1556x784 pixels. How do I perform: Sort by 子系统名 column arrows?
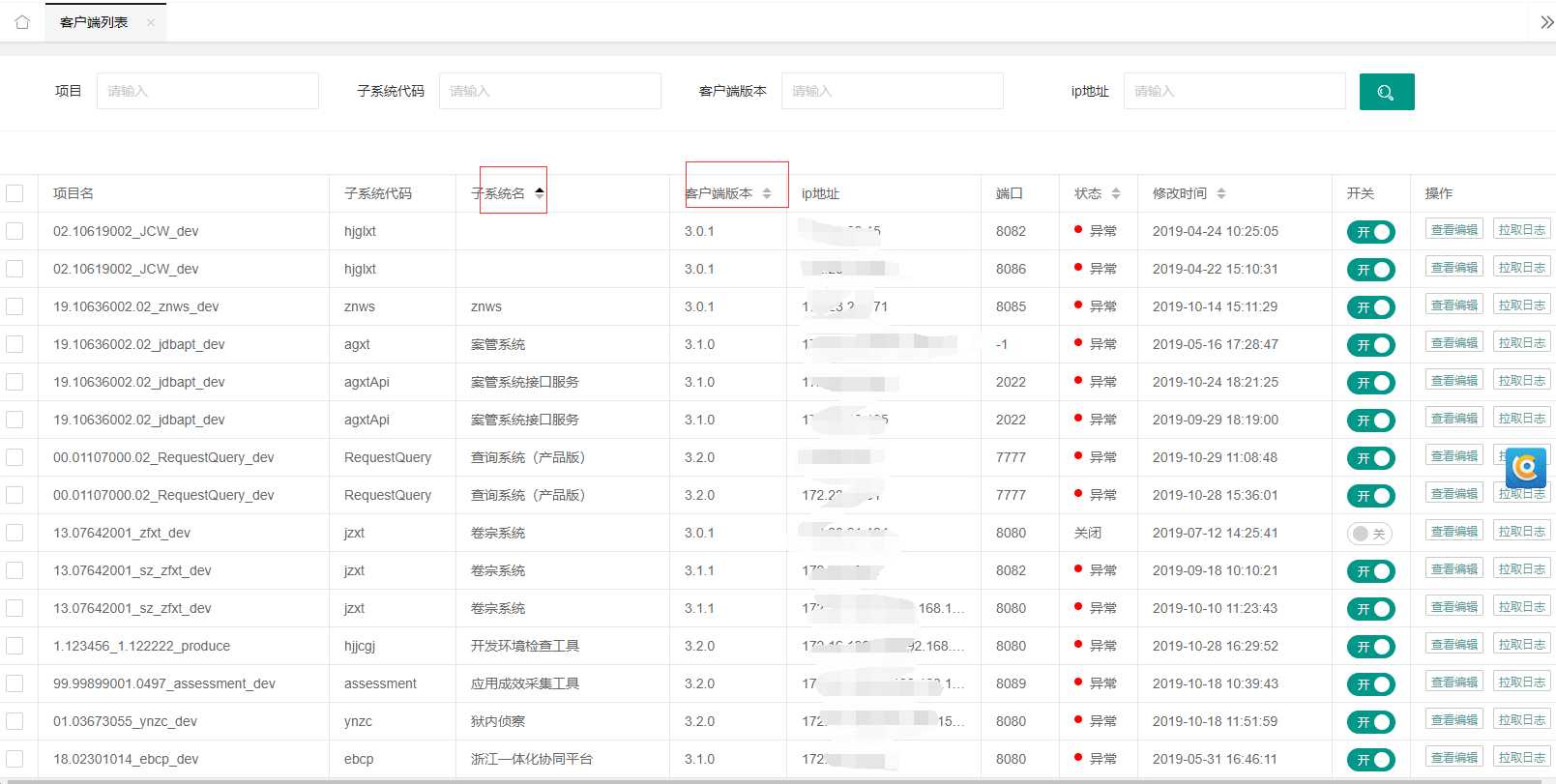click(540, 193)
